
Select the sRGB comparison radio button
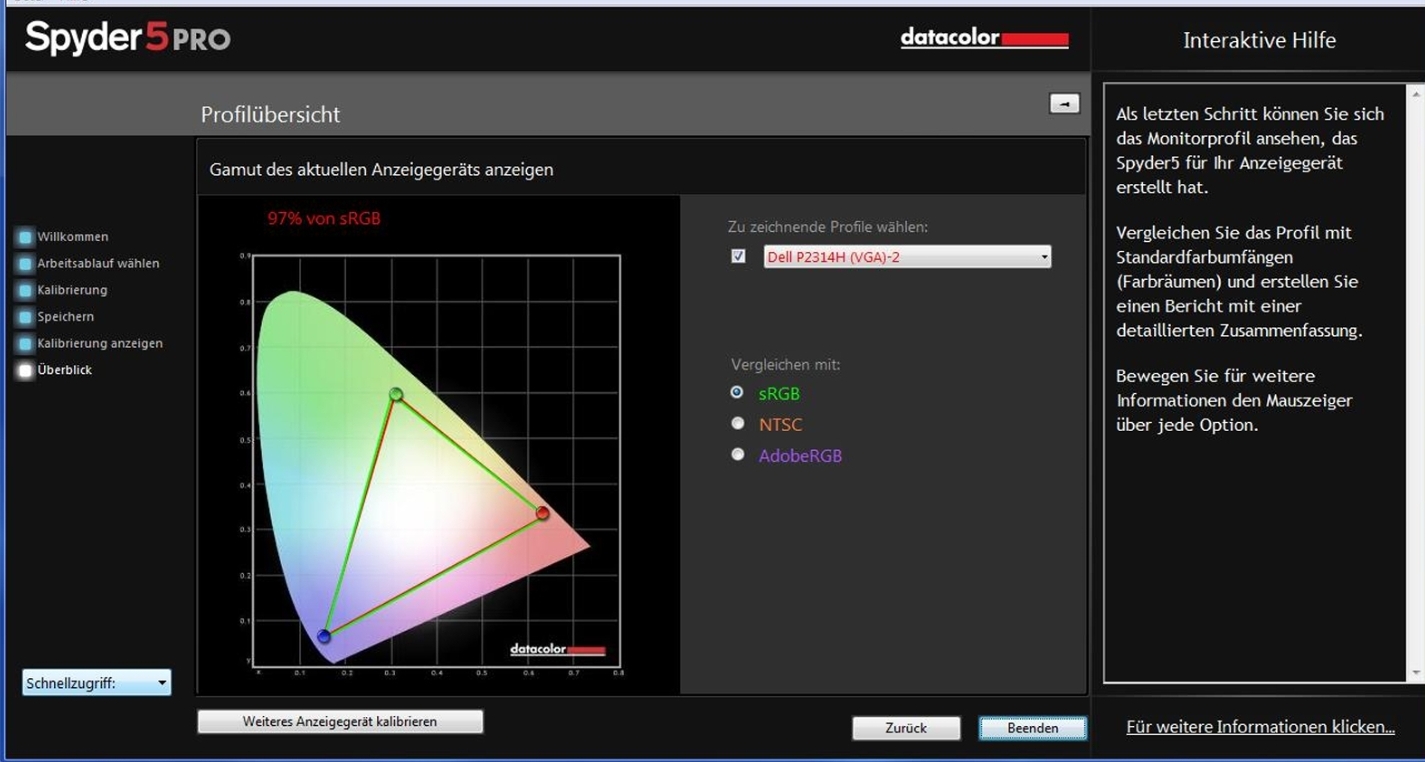(738, 393)
